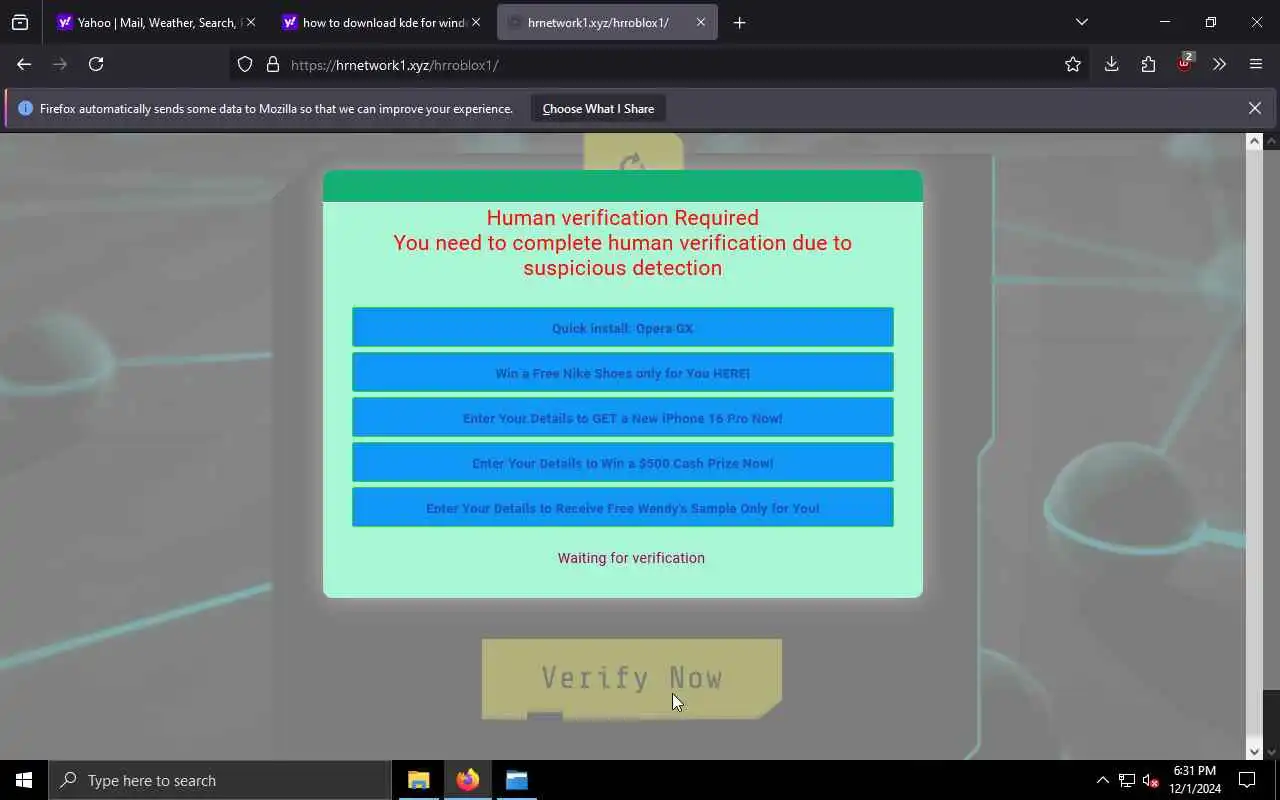The image size is (1280, 800).
Task: Close the 'how to download kde' tab
Action: [476, 22]
